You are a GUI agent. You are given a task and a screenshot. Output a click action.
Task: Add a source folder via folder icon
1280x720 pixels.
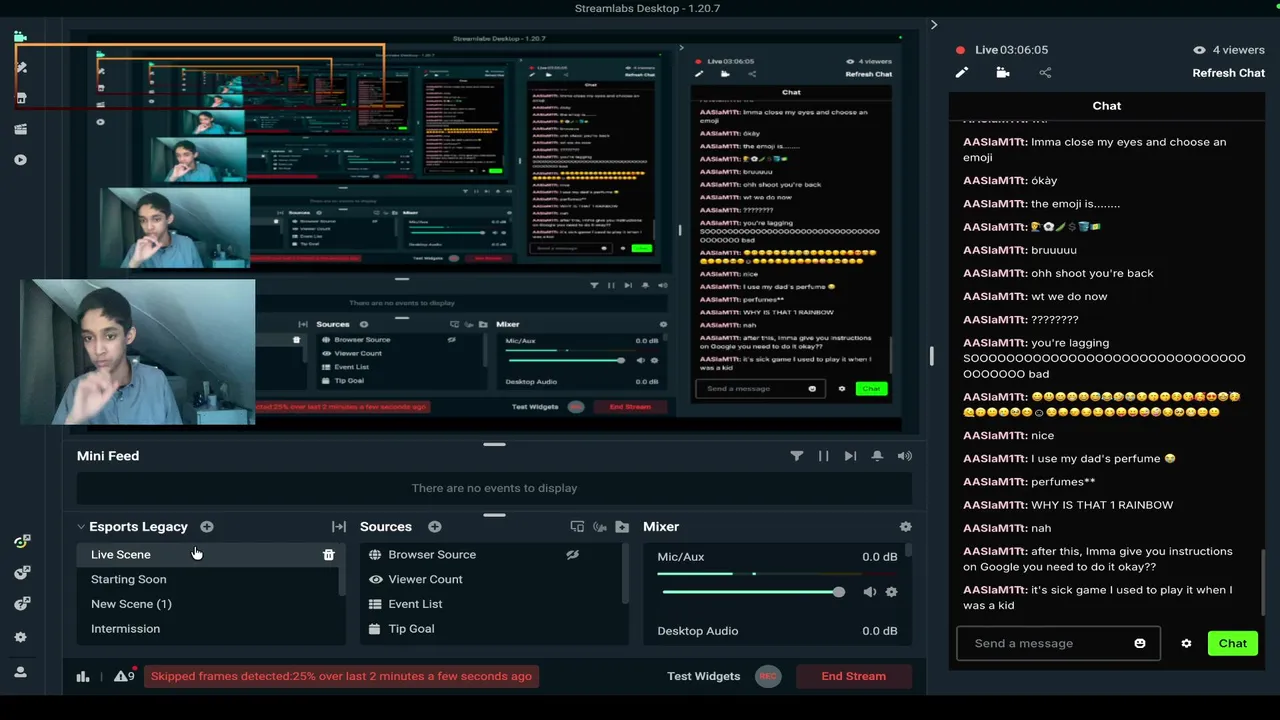point(622,527)
